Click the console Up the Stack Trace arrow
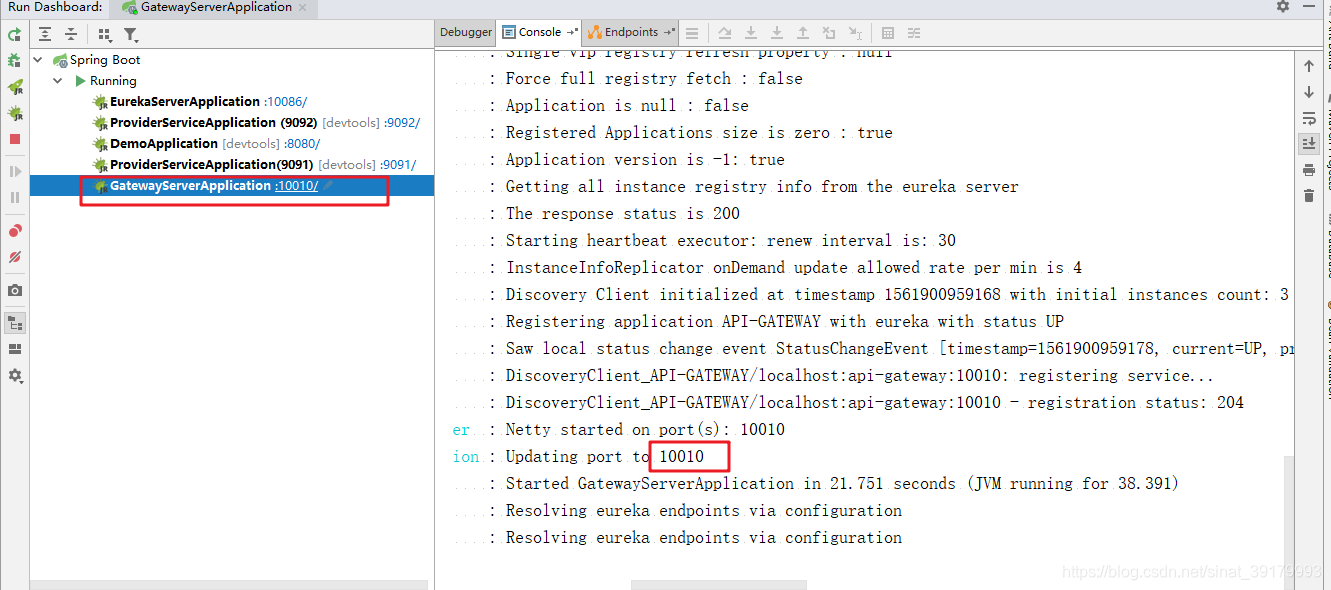The width and height of the screenshot is (1331, 590). pos(1309,66)
